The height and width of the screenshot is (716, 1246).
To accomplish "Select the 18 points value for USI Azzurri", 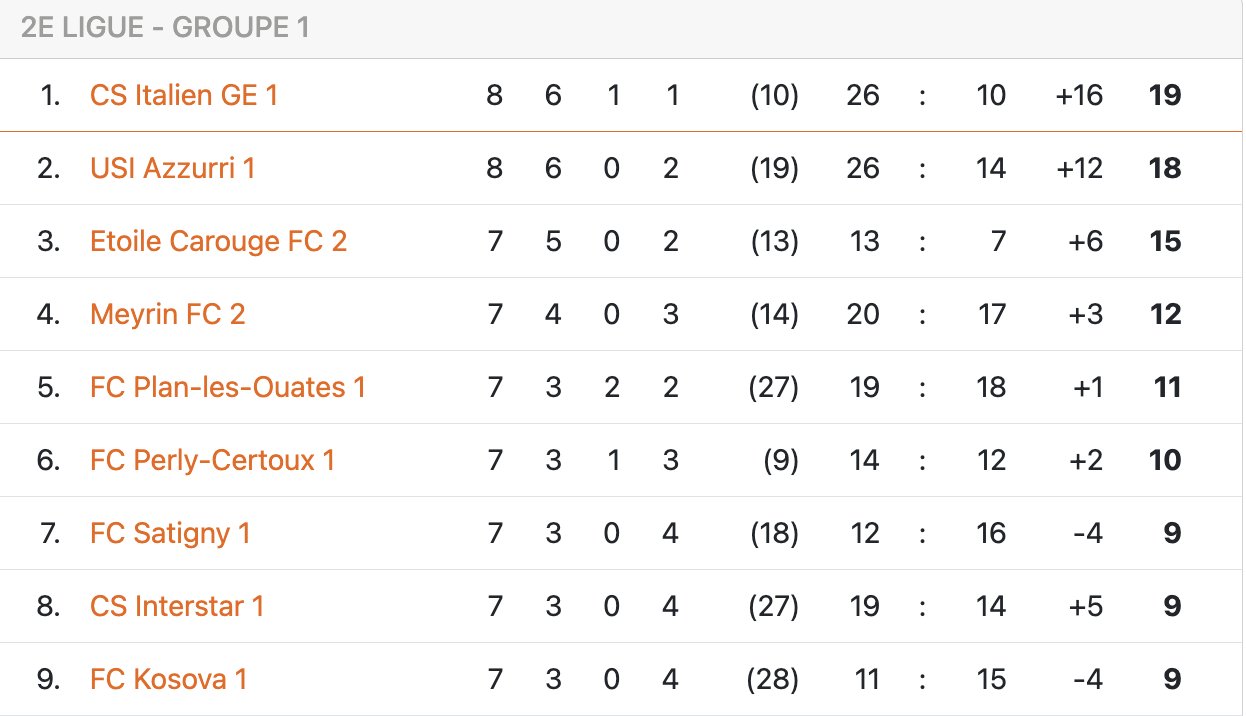I will click(1165, 168).
